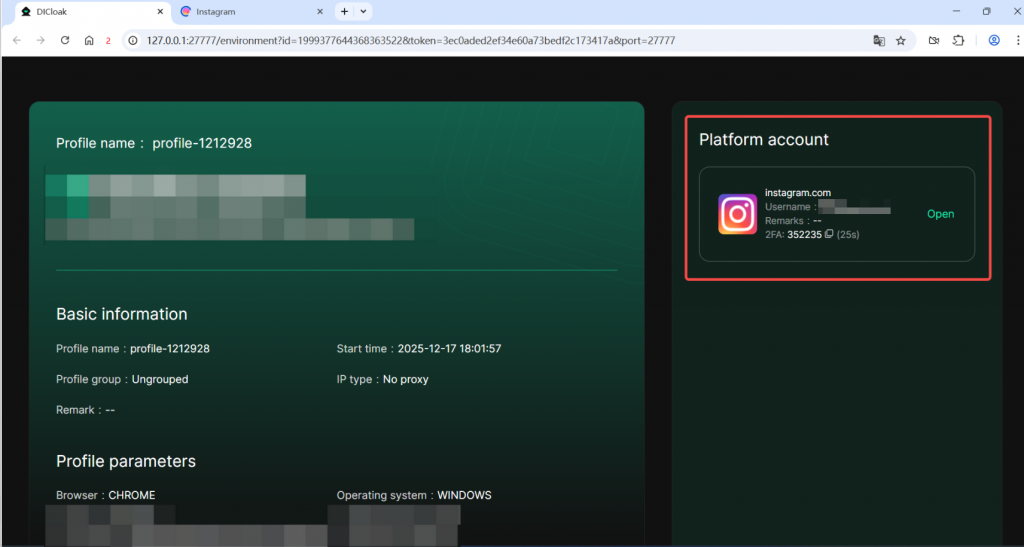Navigate forward to the next page
This screenshot has height=547, width=1024.
tap(40, 41)
